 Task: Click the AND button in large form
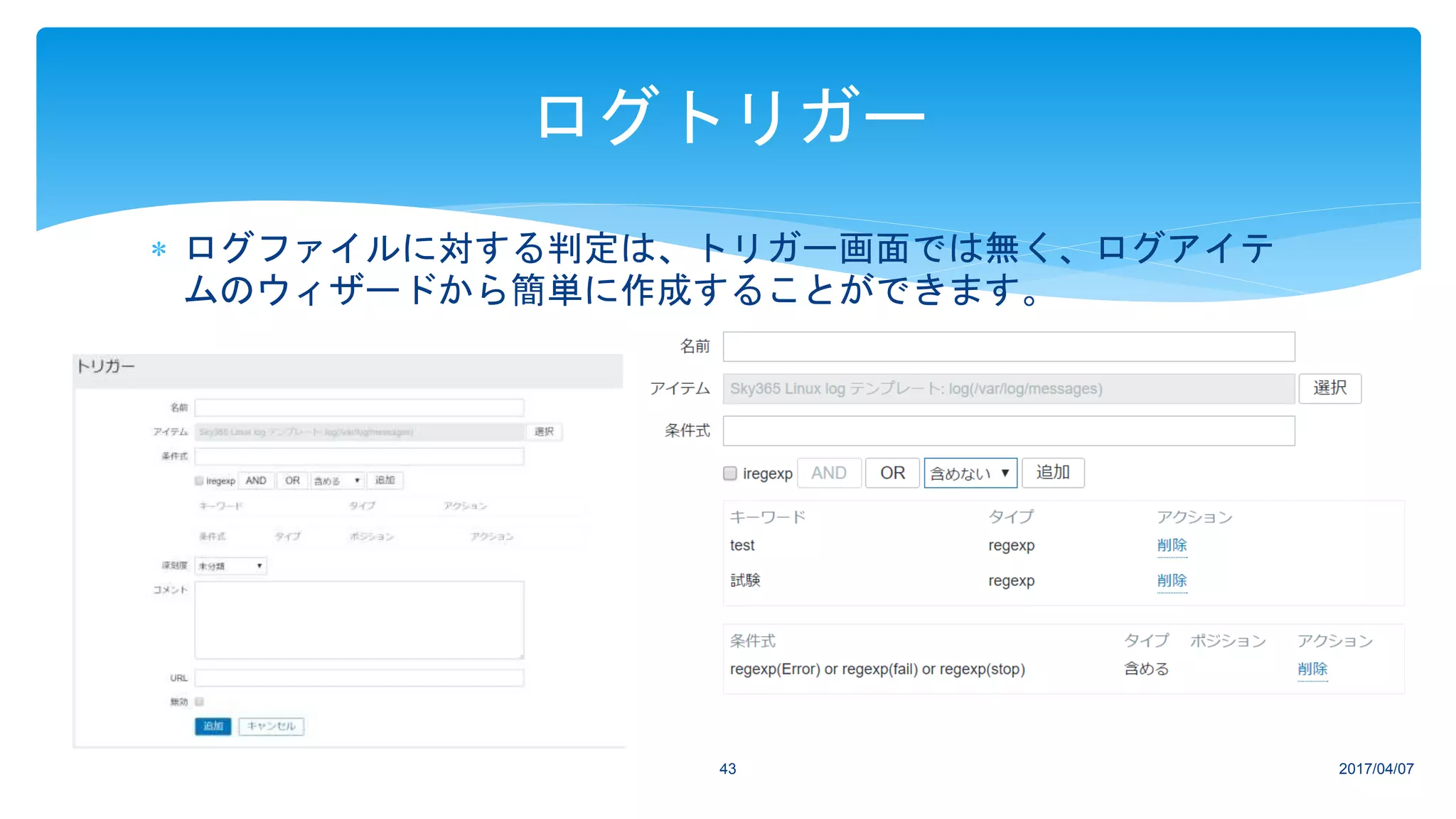coord(829,473)
